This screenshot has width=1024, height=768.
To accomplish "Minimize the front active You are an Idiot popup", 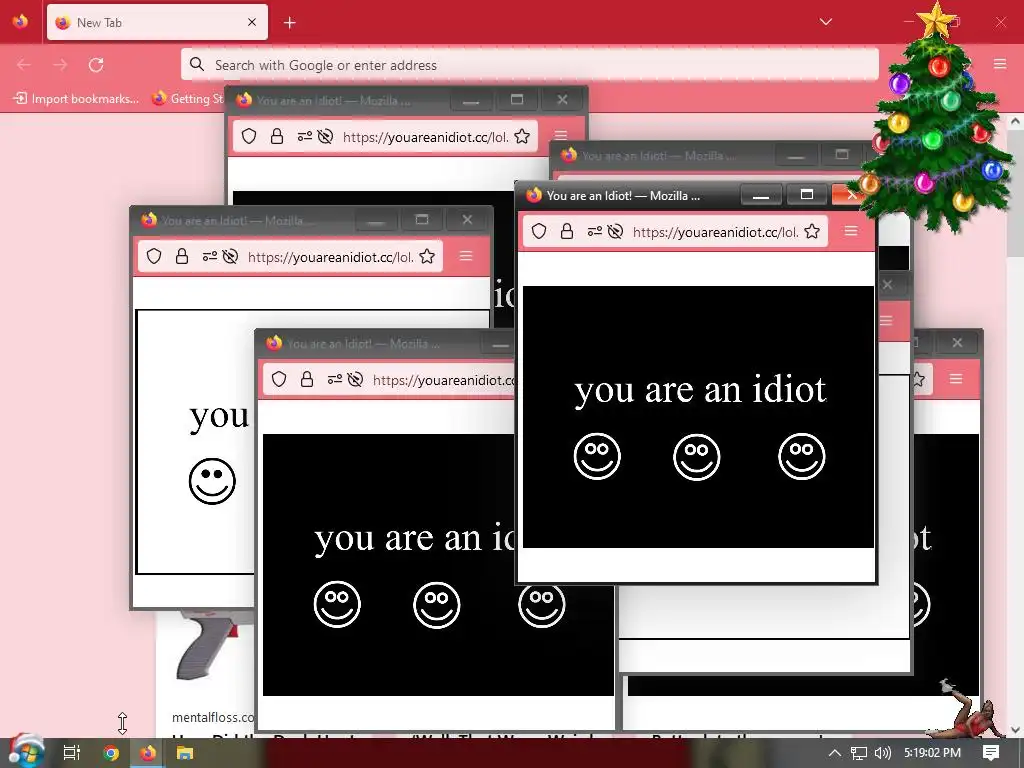I will (x=761, y=195).
